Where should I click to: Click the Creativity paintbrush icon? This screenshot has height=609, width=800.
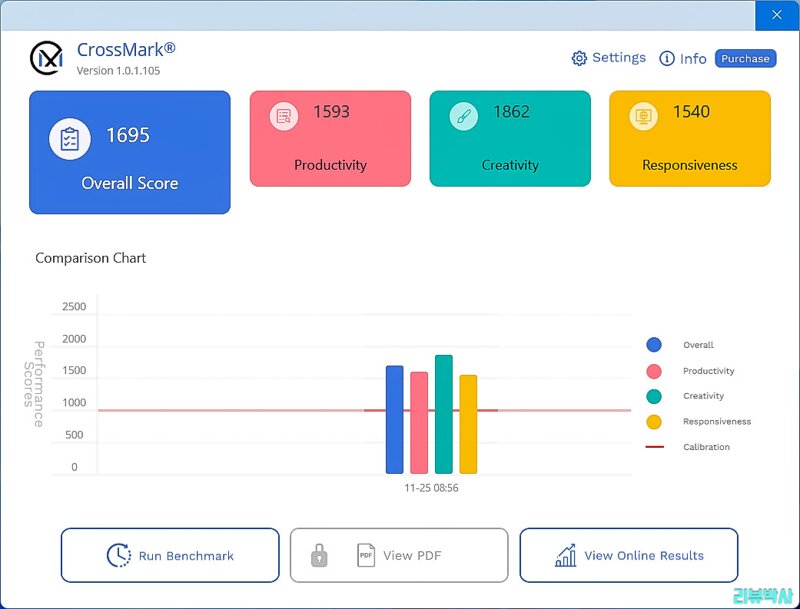464,116
